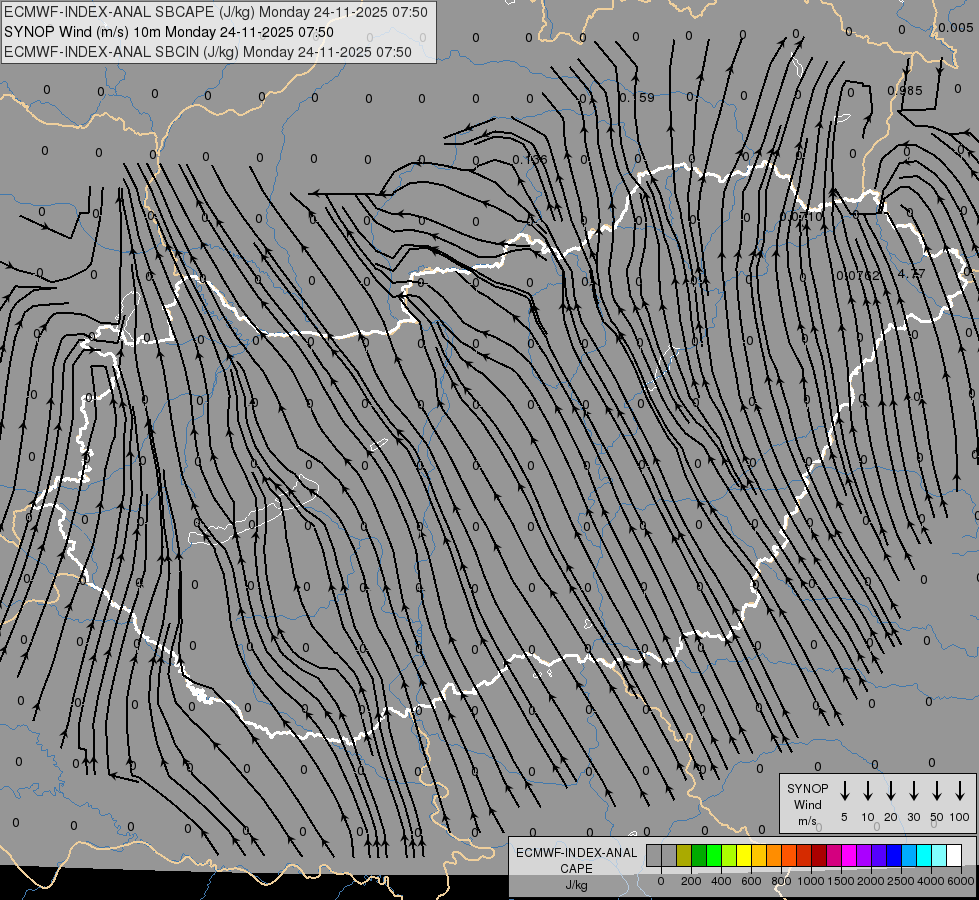Click the 0.0710 value label
979x900 pixels.
click(x=801, y=217)
